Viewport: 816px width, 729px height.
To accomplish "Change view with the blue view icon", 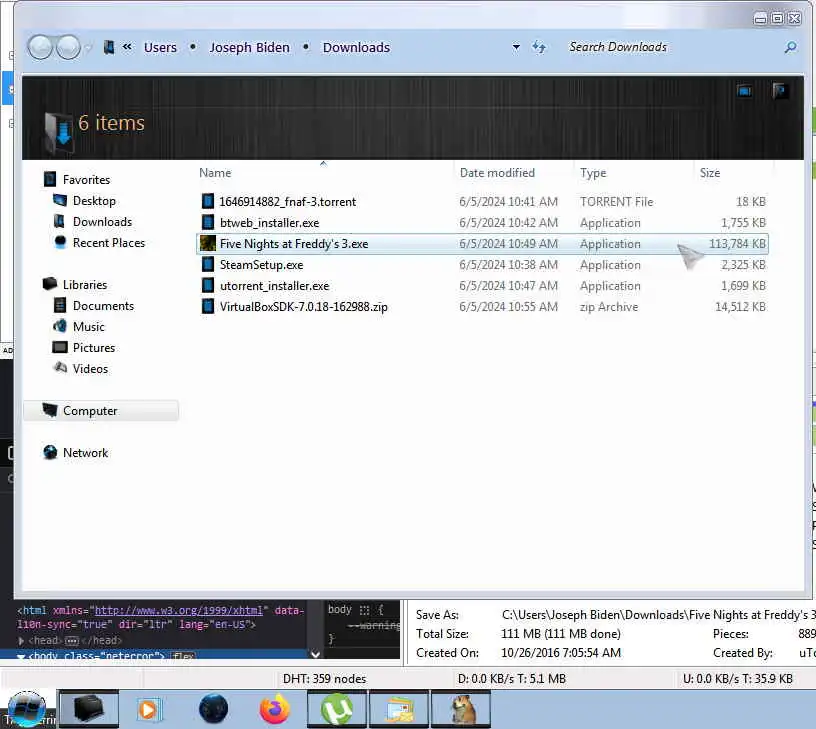I will pos(744,92).
